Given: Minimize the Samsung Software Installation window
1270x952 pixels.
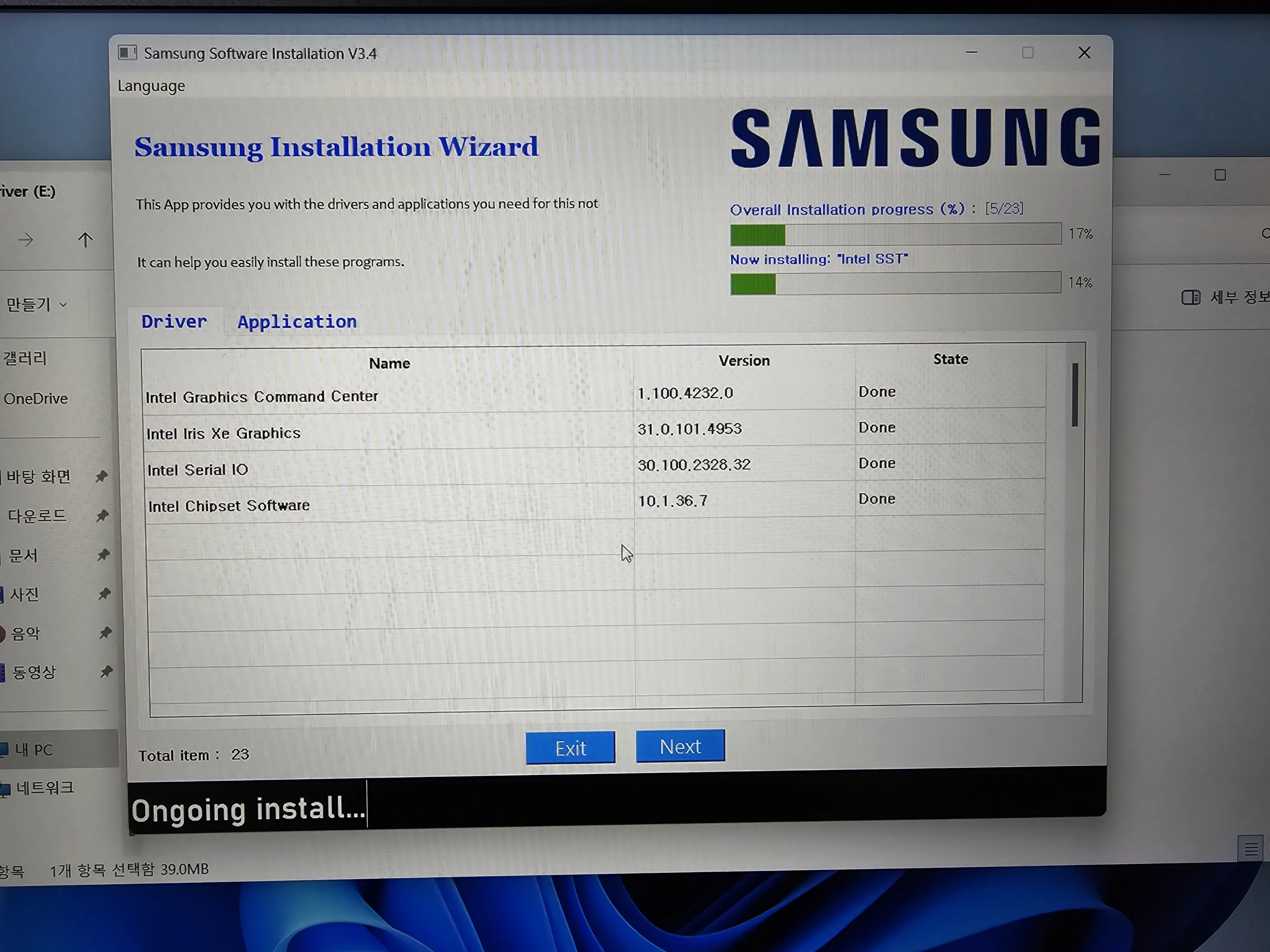Looking at the screenshot, I should pyautogui.click(x=971, y=52).
